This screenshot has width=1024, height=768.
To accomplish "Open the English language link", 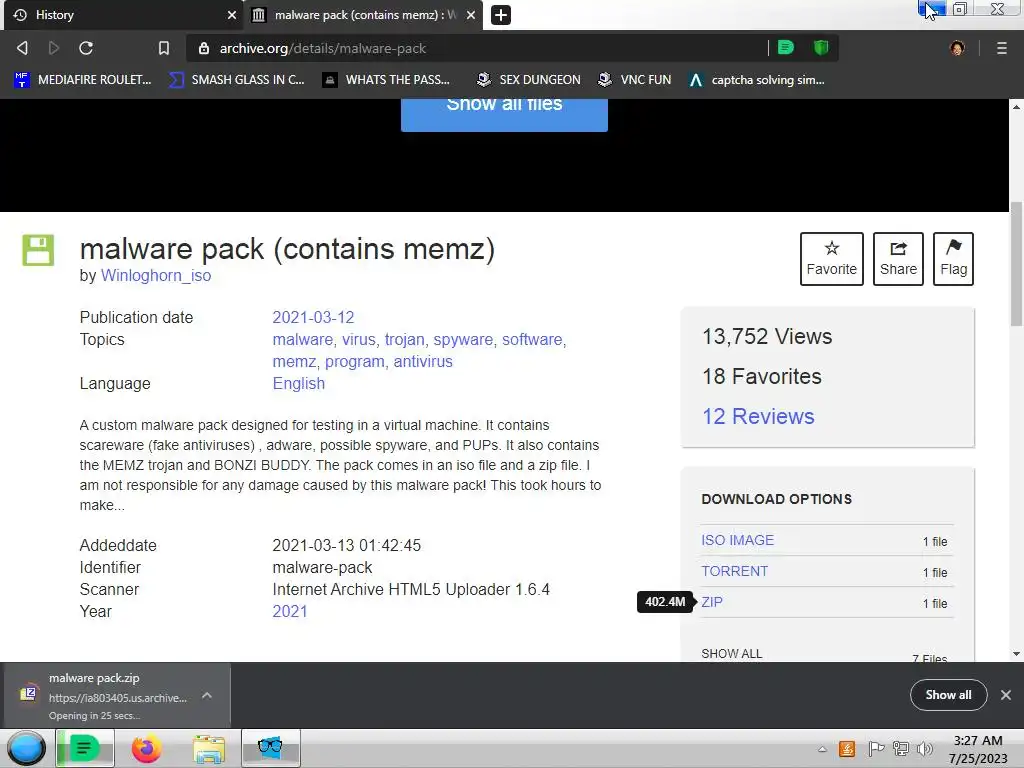I will pyautogui.click(x=298, y=383).
